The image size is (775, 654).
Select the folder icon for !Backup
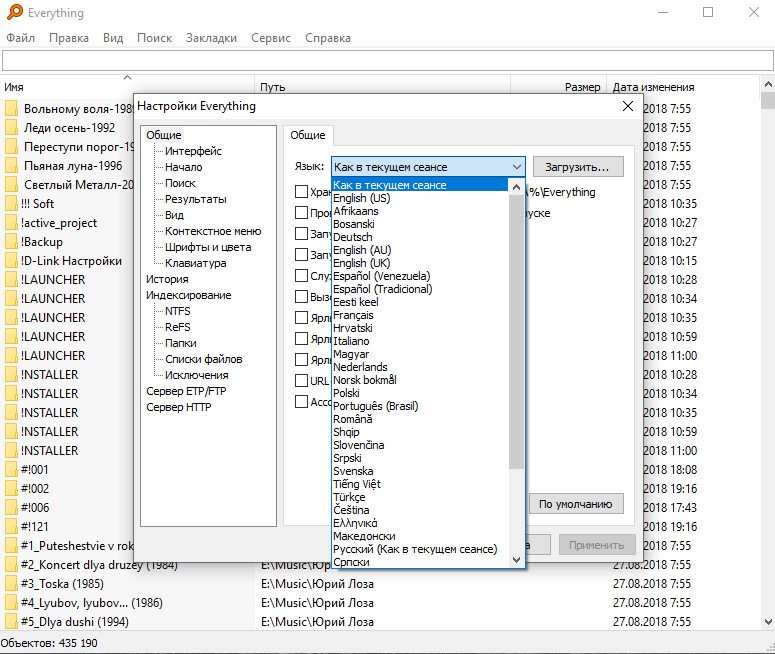click(11, 242)
